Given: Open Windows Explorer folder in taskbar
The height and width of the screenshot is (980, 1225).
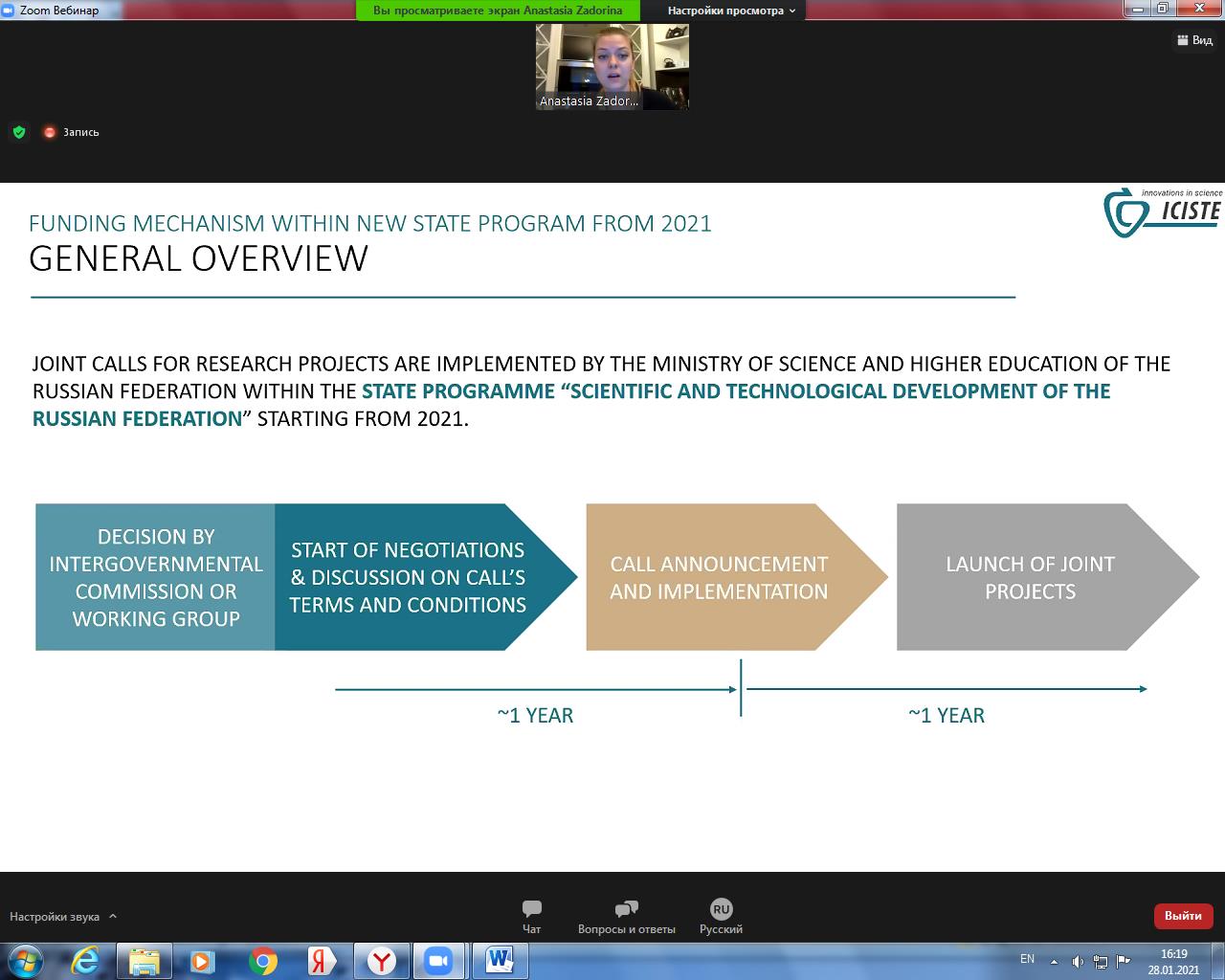Looking at the screenshot, I should pos(144,960).
